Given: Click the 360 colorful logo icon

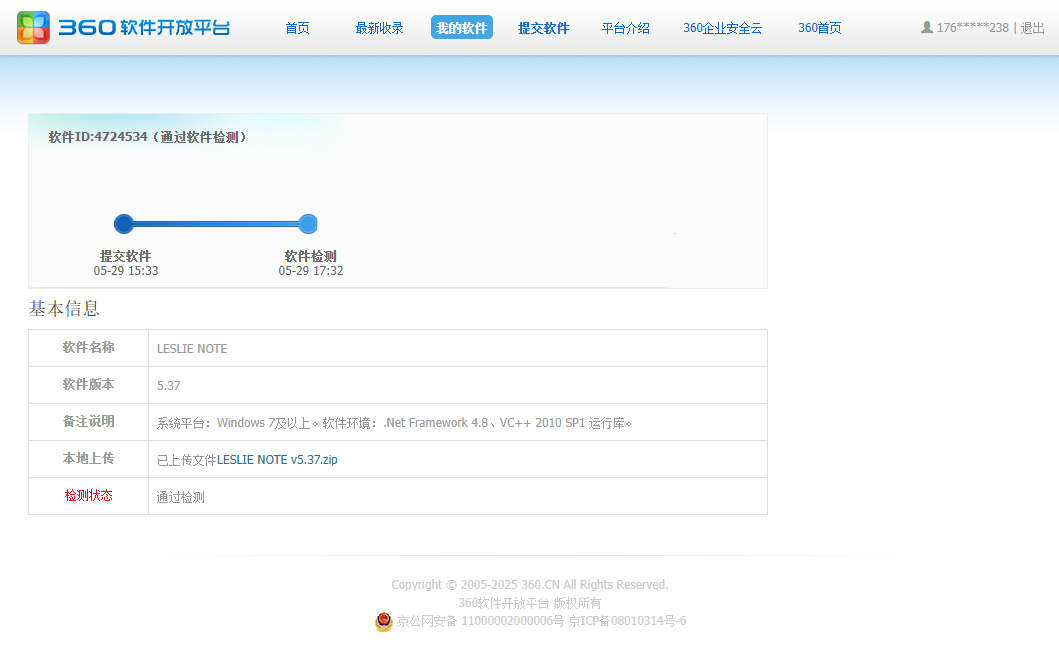Looking at the screenshot, I should click(x=33, y=28).
